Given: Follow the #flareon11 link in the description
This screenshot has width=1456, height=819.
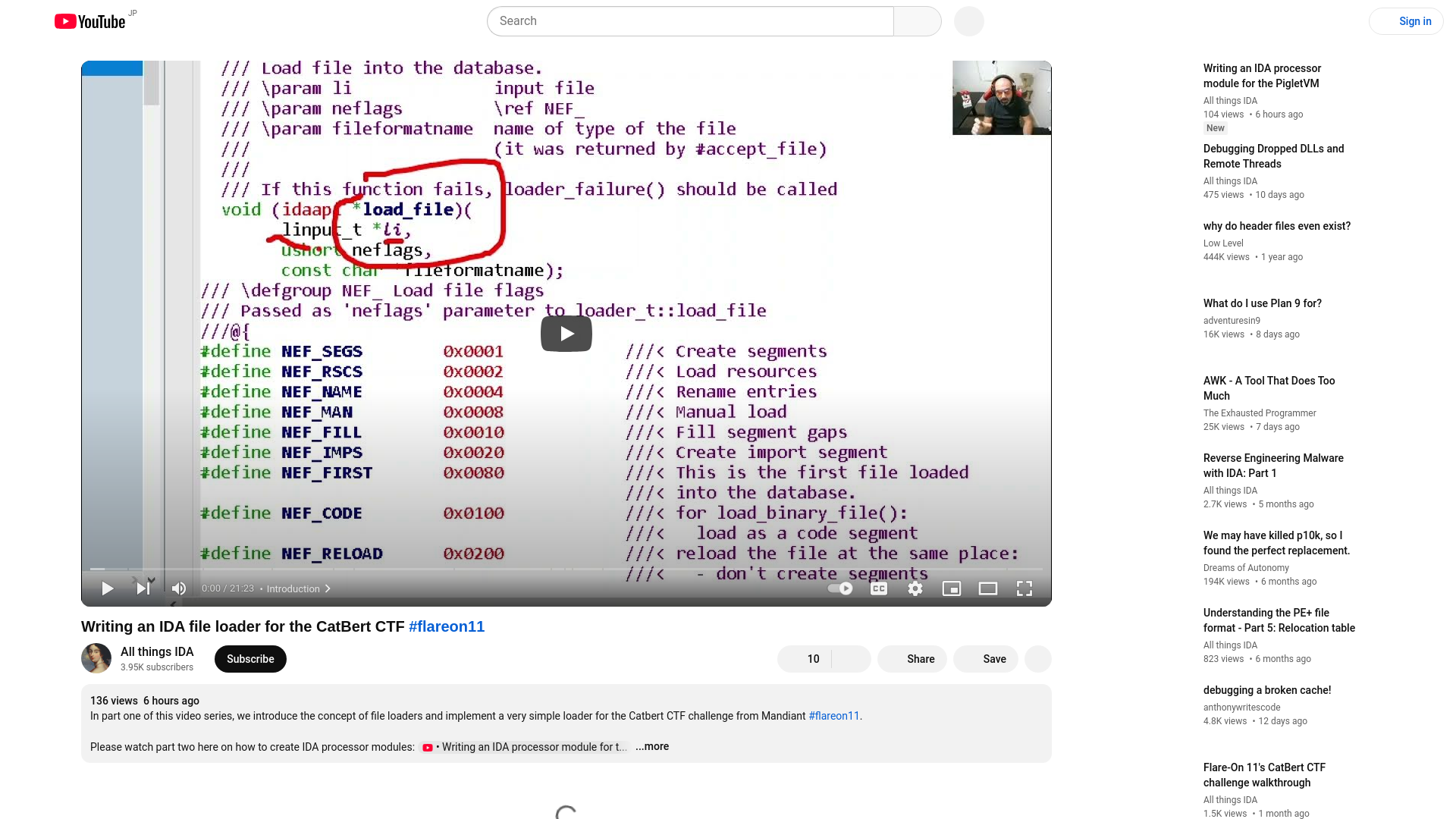Looking at the screenshot, I should tap(834, 716).
